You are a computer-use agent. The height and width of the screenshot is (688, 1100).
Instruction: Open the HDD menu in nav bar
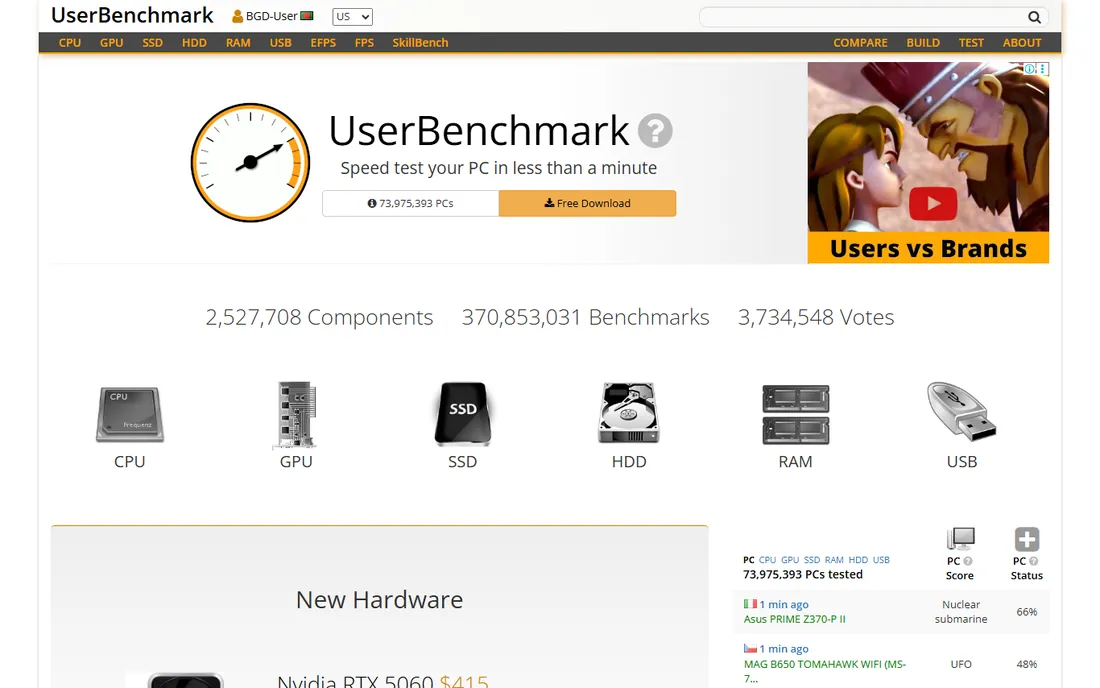click(x=194, y=43)
